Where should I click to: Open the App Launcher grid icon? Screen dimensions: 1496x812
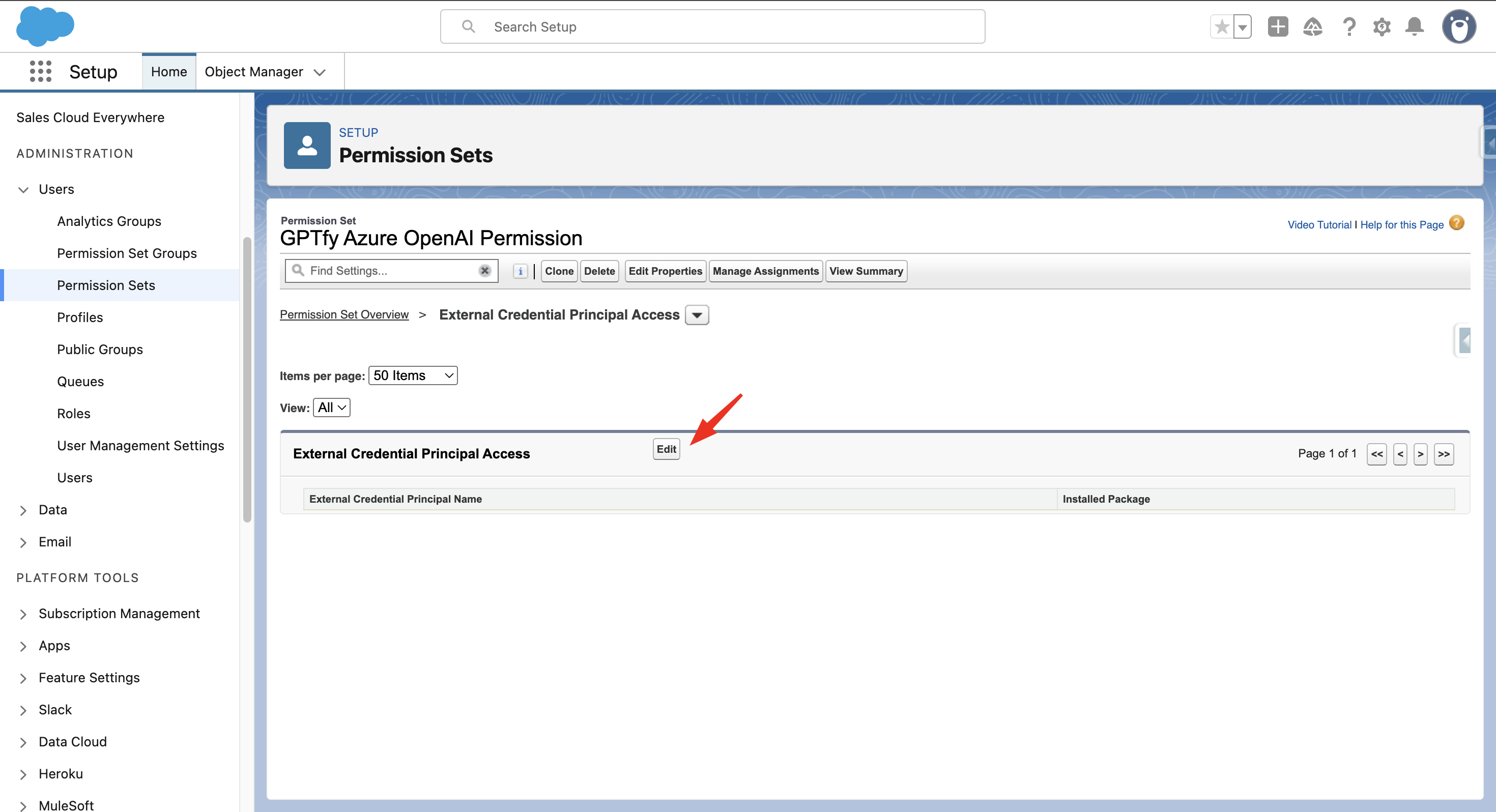click(x=40, y=71)
